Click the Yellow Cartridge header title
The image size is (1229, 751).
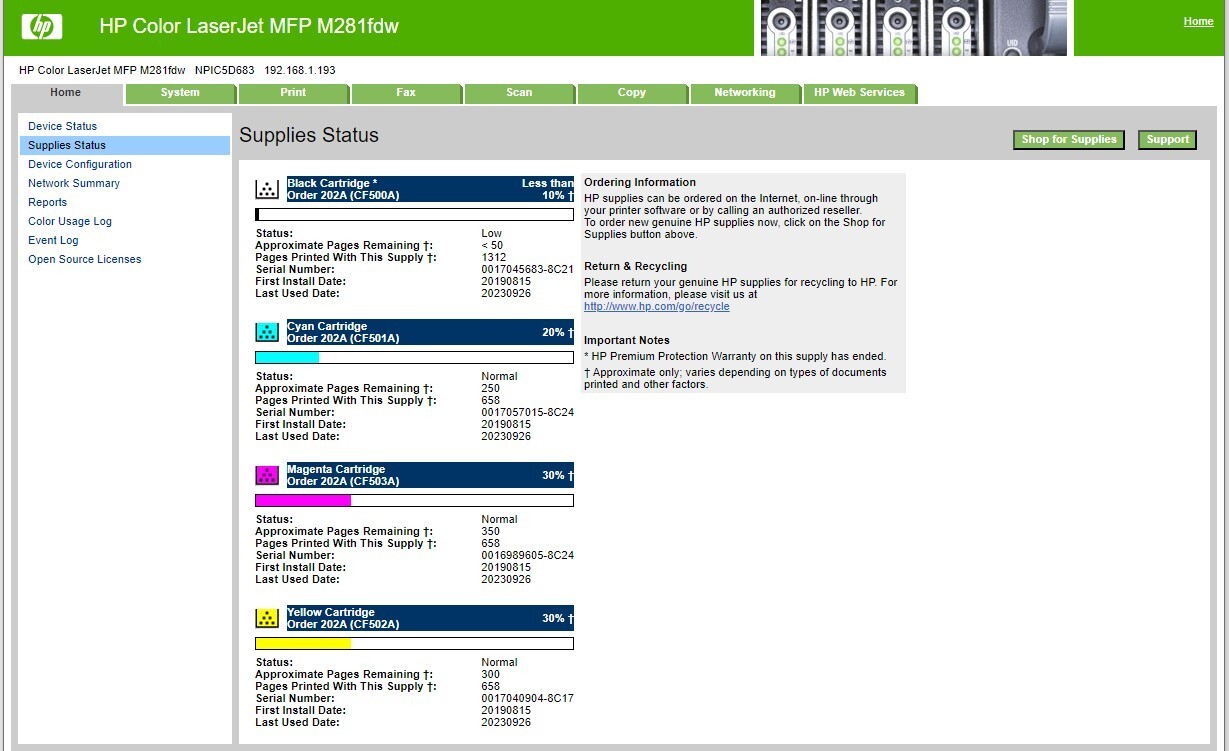(x=331, y=613)
